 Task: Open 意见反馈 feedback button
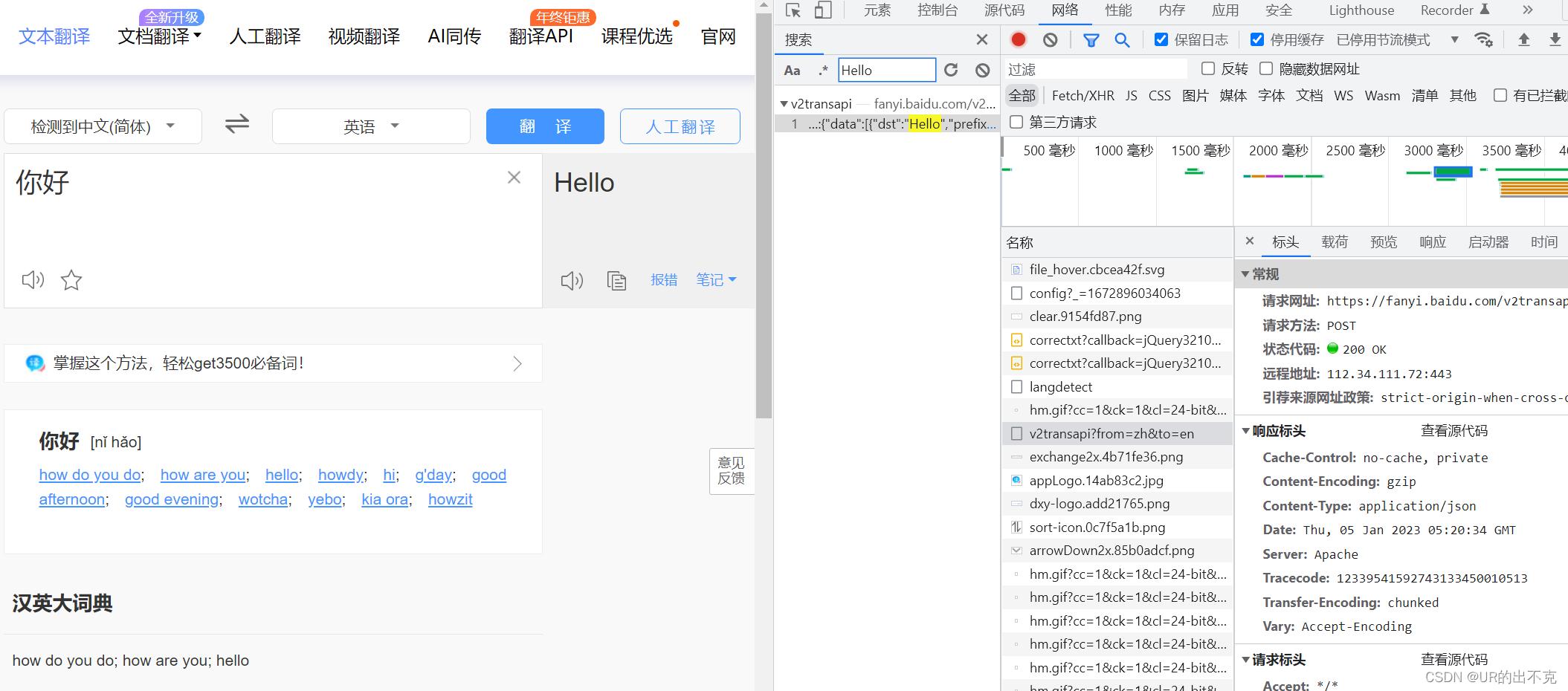[x=732, y=471]
